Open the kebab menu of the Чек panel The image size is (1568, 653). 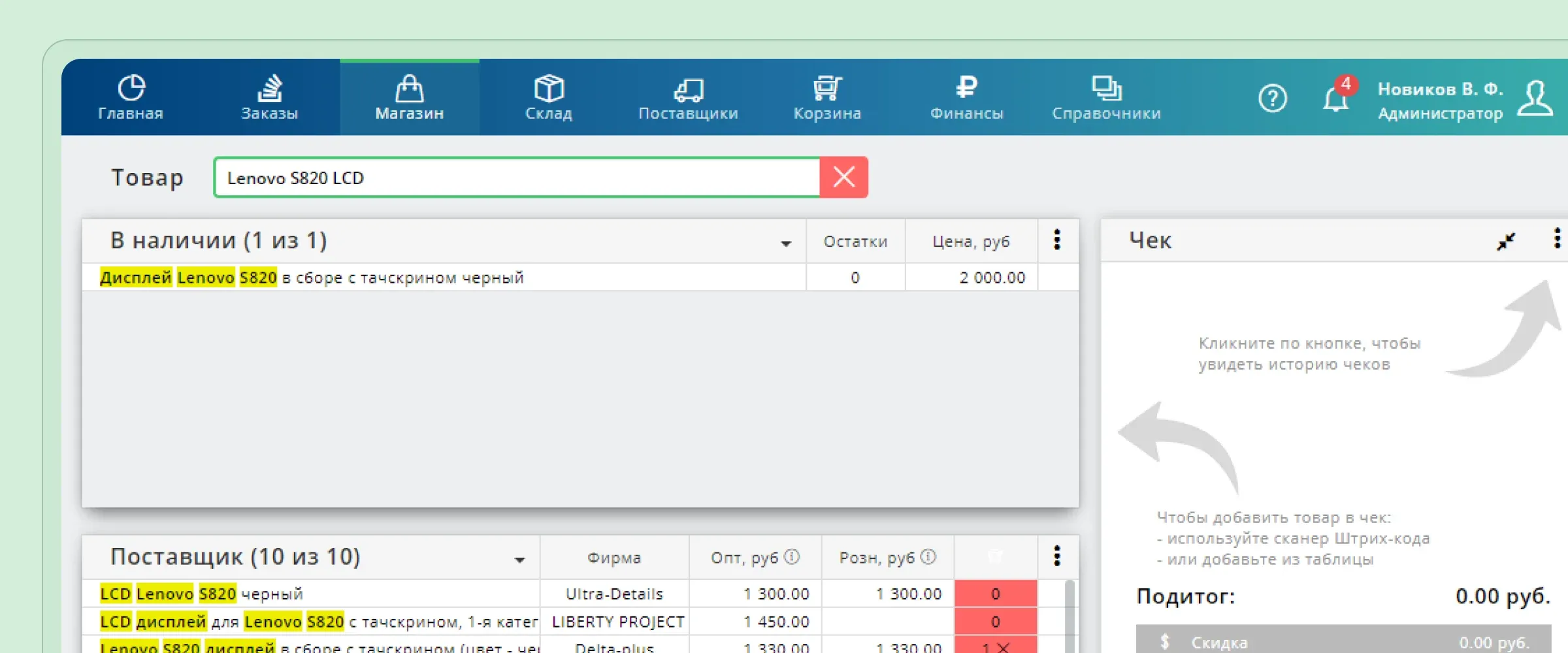tap(1556, 240)
